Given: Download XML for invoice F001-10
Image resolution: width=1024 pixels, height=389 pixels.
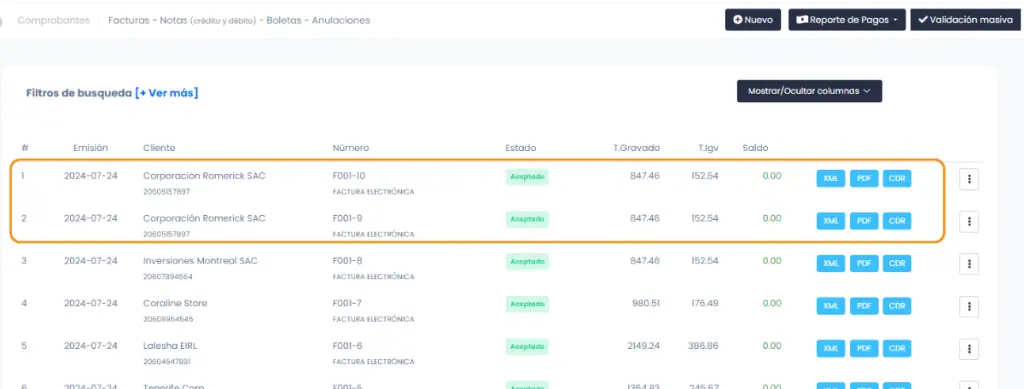Looking at the screenshot, I should [831, 179].
